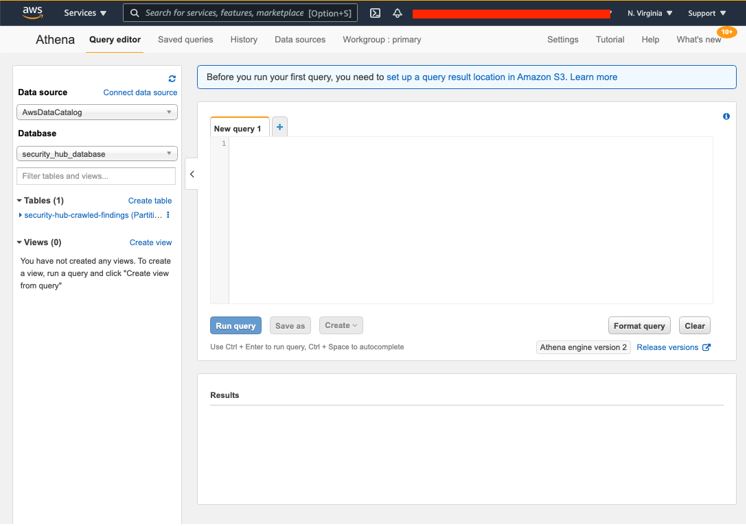Viewport: 746px width, 526px height.
Task: Open the Saved queries tab
Action: tap(186, 39)
